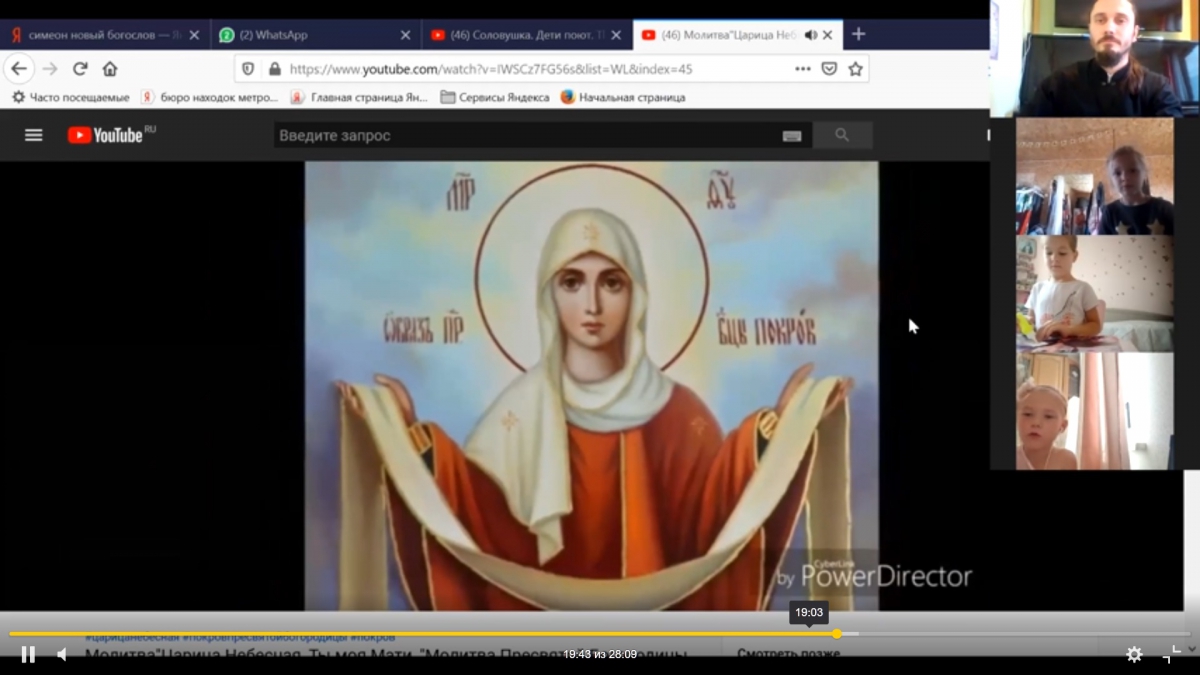This screenshot has width=1200, height=675.
Task: Select the blonde girl's bottom video thumbnail
Action: point(1095,410)
